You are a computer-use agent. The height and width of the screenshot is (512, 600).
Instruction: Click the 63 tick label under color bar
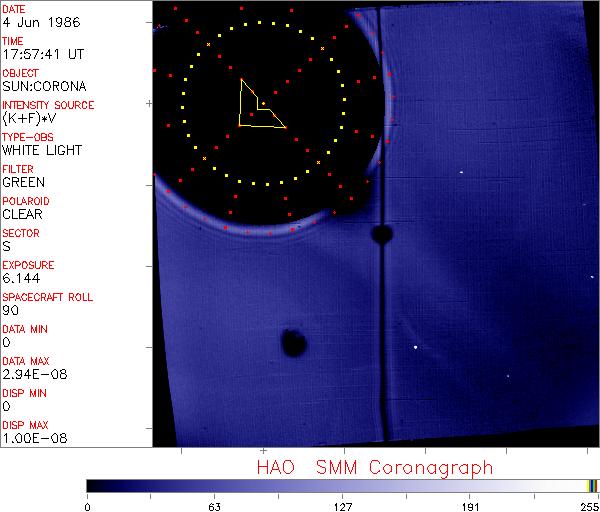(x=215, y=504)
